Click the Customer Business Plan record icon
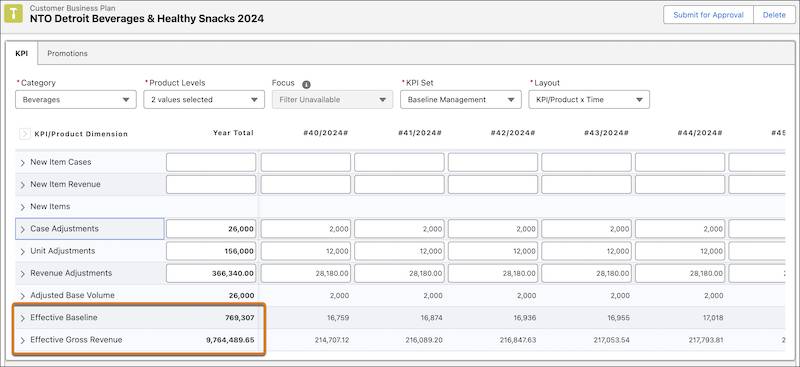 coord(13,14)
